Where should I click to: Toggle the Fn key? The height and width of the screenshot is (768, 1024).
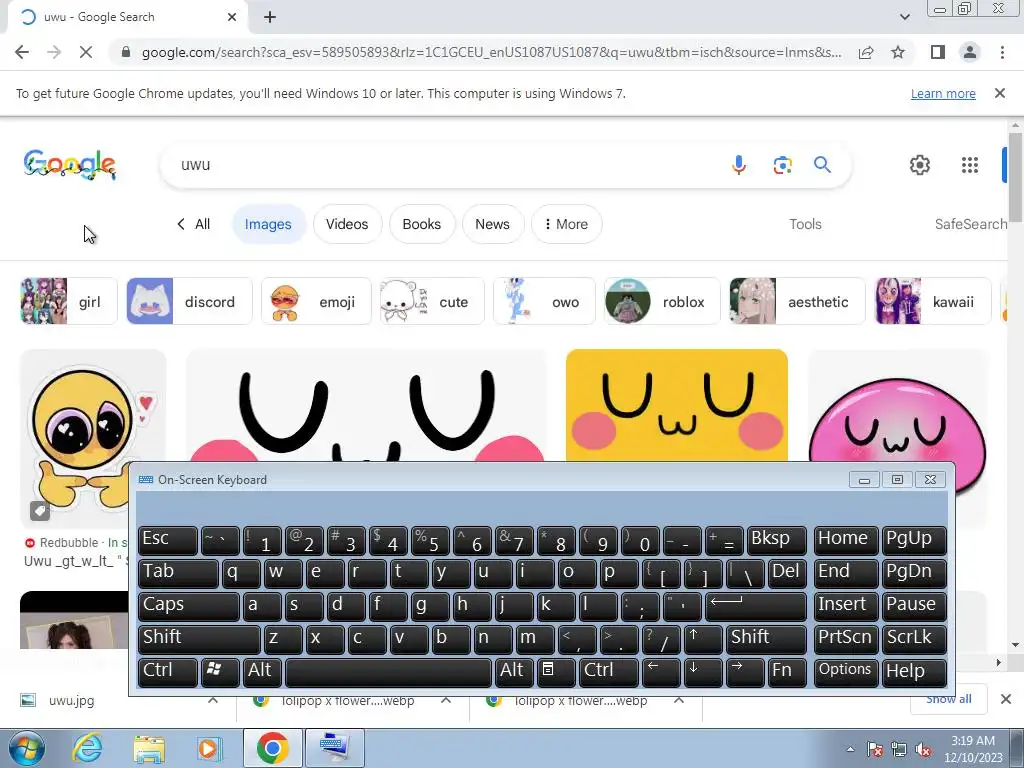[x=787, y=671]
